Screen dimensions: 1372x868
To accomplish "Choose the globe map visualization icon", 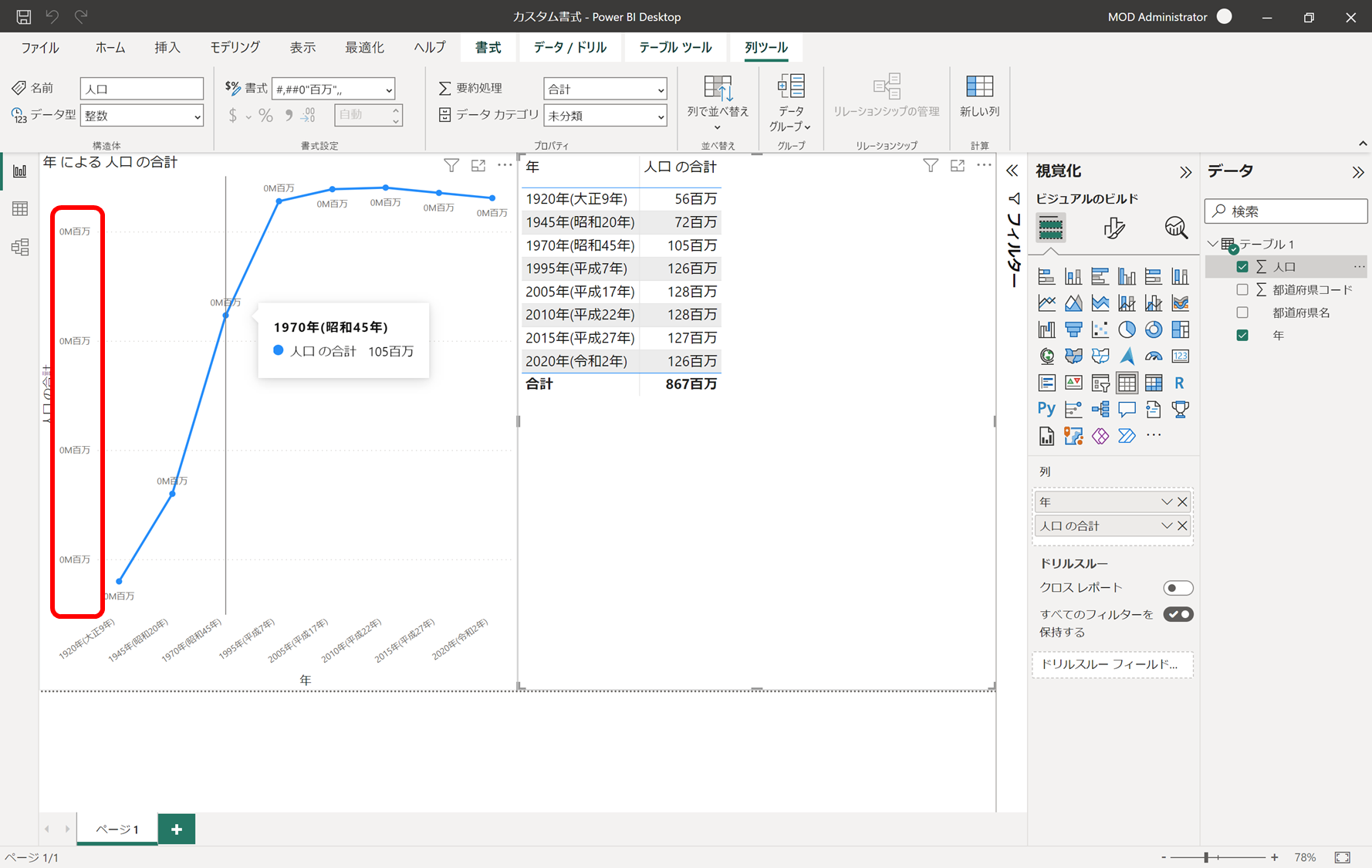I will tap(1046, 356).
